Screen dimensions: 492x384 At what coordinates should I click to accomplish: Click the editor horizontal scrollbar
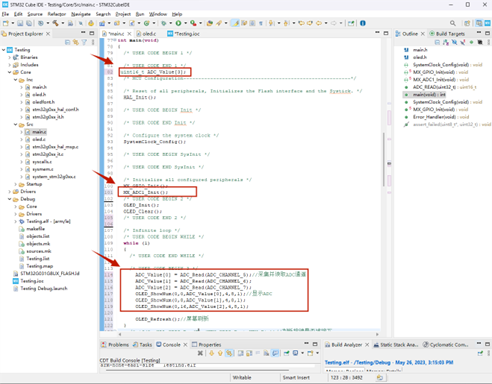coord(248,334)
